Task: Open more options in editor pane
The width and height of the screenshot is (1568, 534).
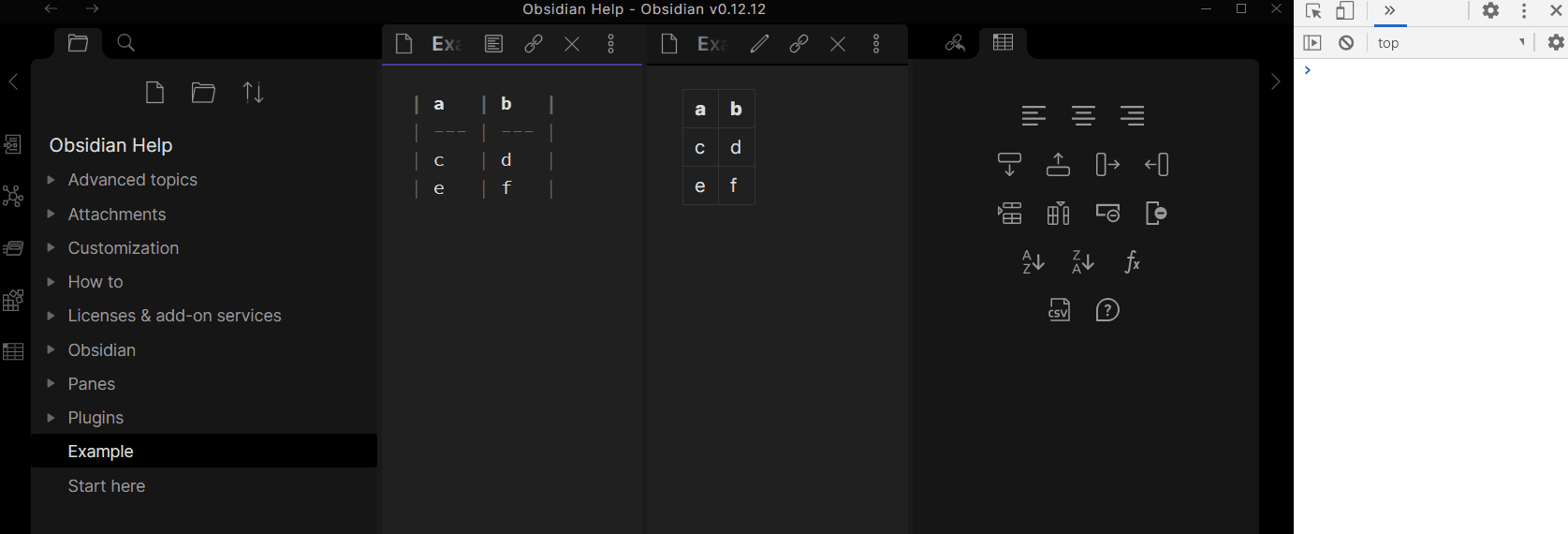Action: [611, 44]
